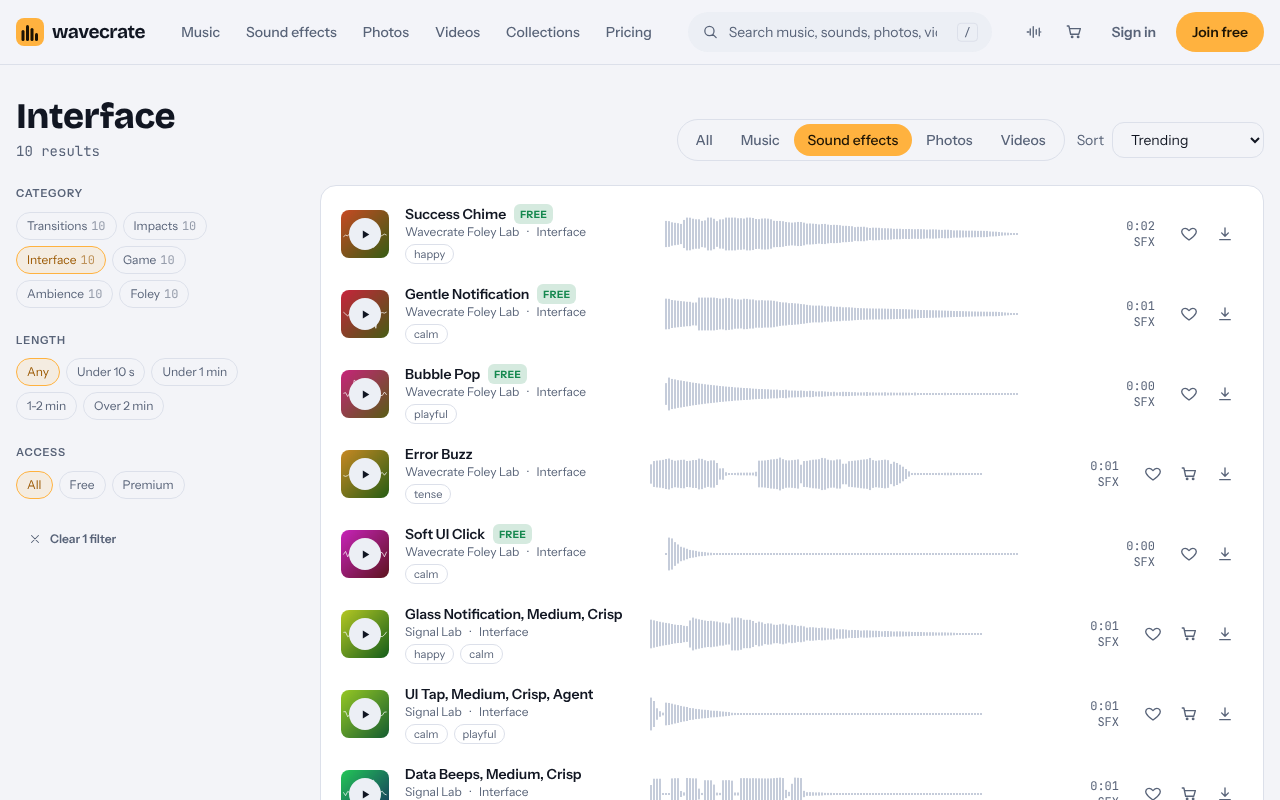Play Gentle Notification preview
This screenshot has height=800, width=1280.
pyautogui.click(x=365, y=314)
